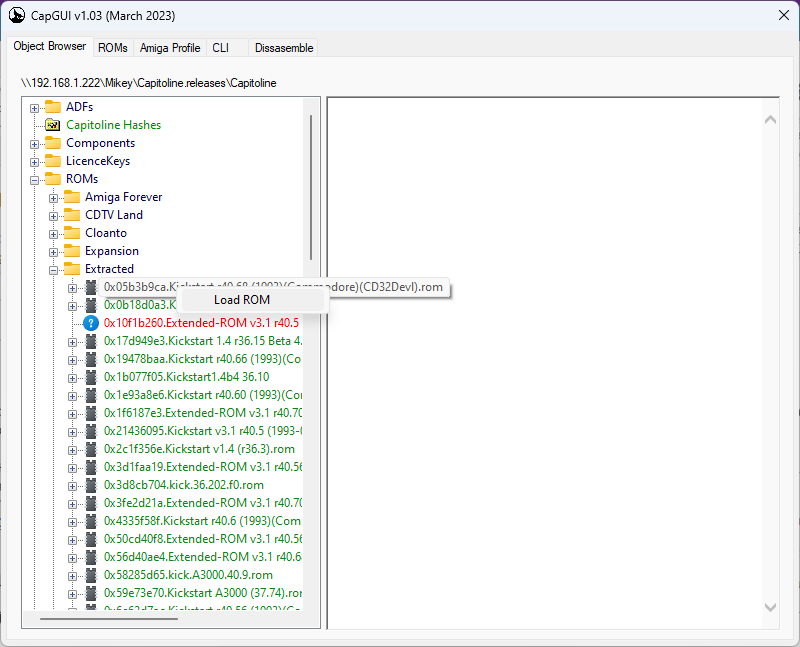Select the Expansion folder label
Viewport: 800px width, 647px height.
click(x=112, y=251)
